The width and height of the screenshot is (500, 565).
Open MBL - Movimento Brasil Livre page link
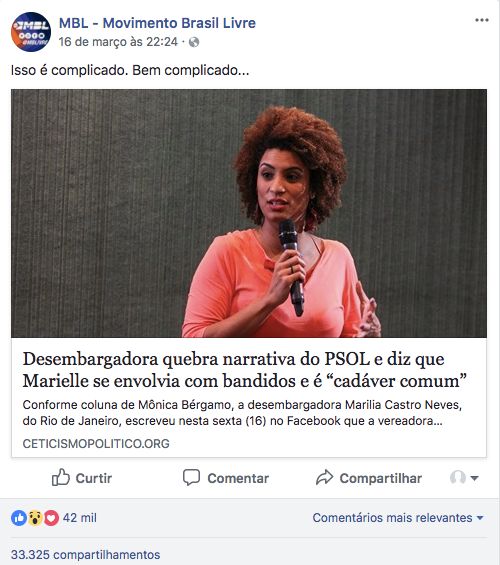(x=157, y=23)
